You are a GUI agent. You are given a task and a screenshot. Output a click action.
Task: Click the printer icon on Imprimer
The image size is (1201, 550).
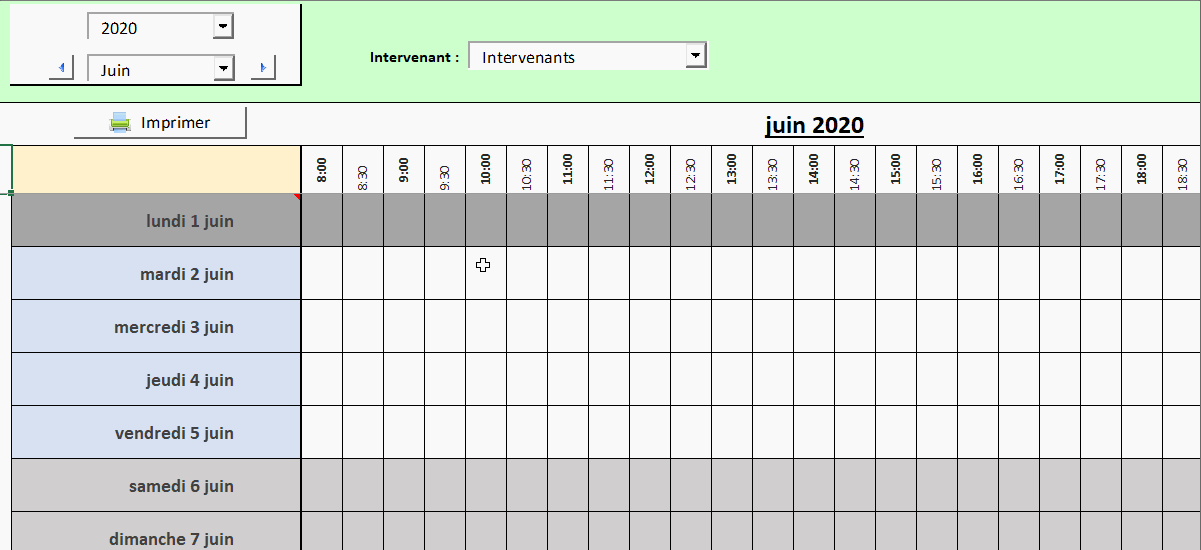tap(120, 123)
